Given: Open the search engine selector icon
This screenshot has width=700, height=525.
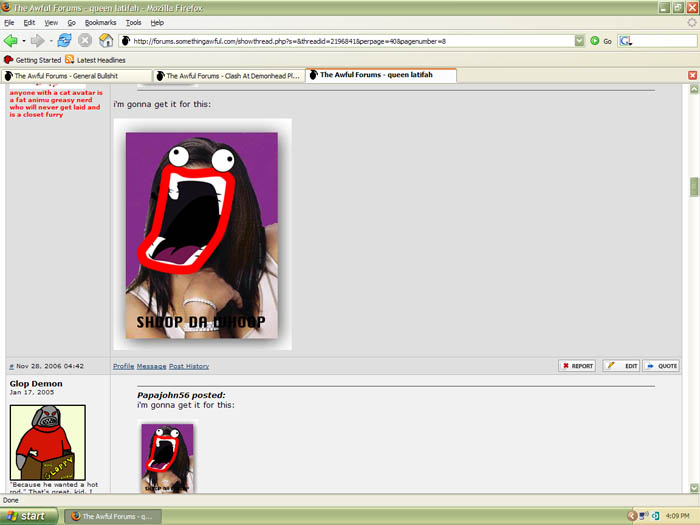Looking at the screenshot, I should 625,41.
